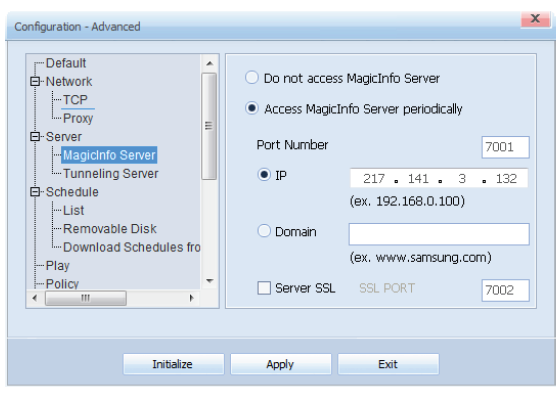This screenshot has width=557, height=394.
Task: Click the second IP octet 141
Action: tap(418, 178)
